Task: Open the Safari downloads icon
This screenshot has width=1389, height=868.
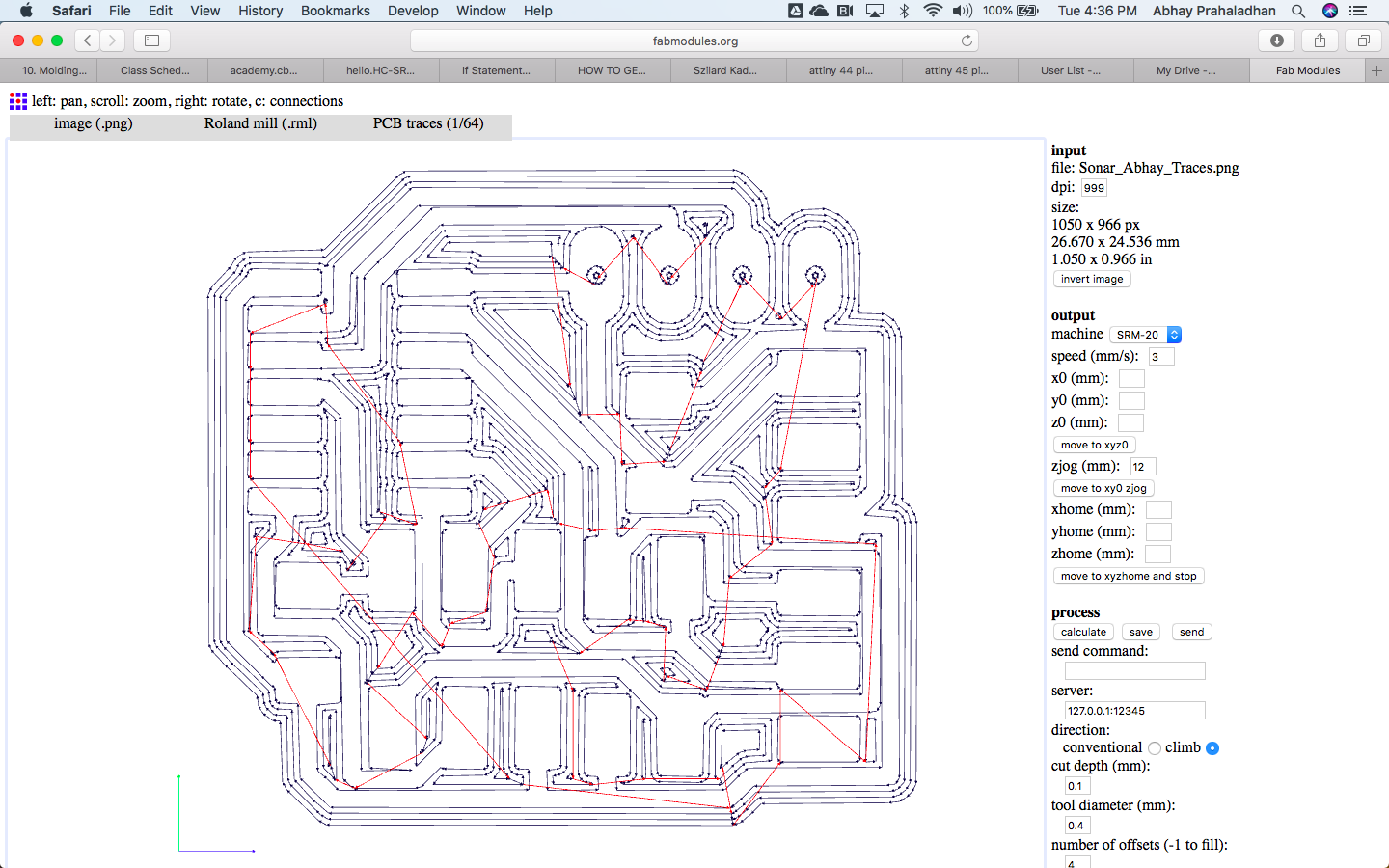Action: (x=1276, y=41)
